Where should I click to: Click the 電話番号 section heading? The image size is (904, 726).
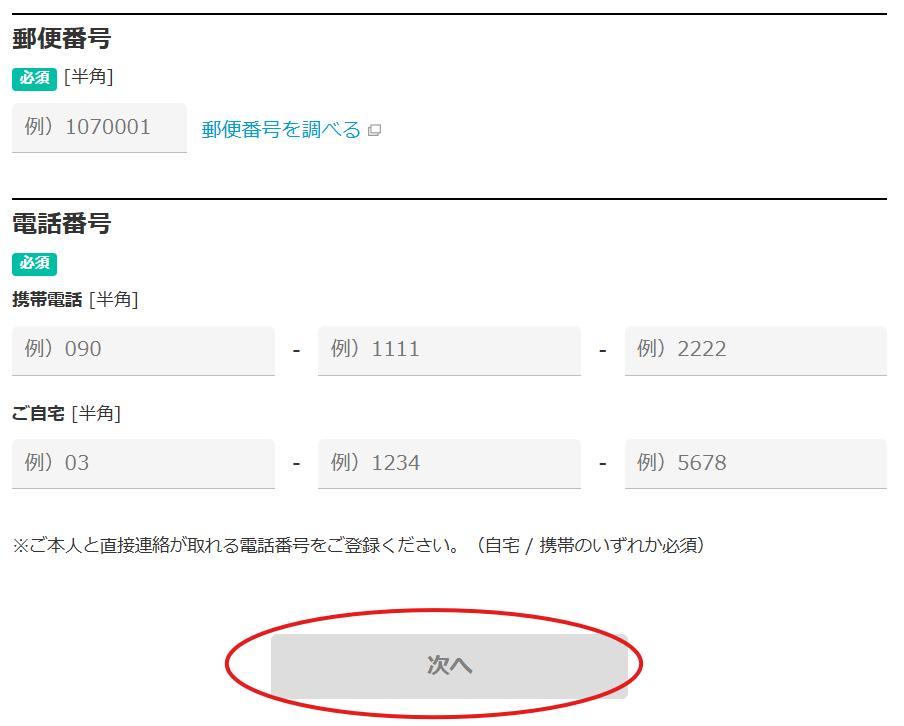[61, 223]
